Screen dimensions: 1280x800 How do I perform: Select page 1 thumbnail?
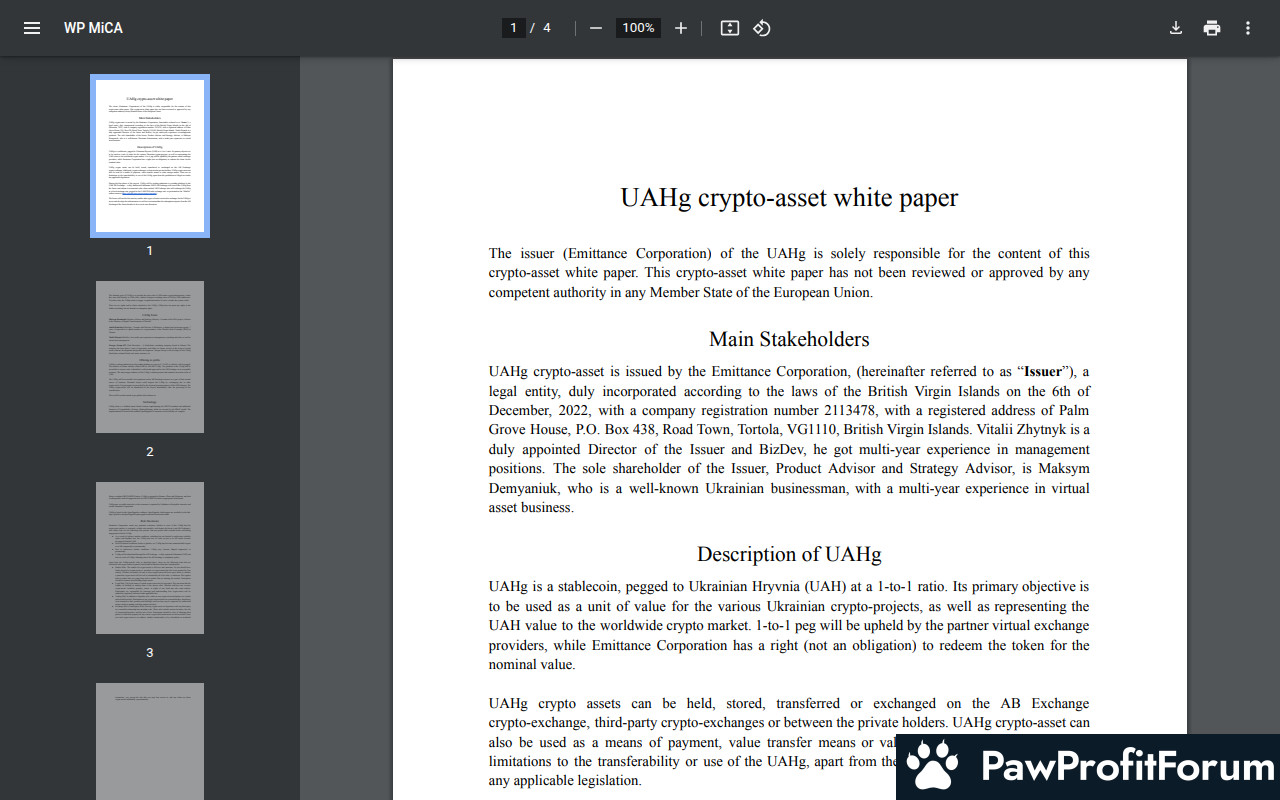point(150,156)
